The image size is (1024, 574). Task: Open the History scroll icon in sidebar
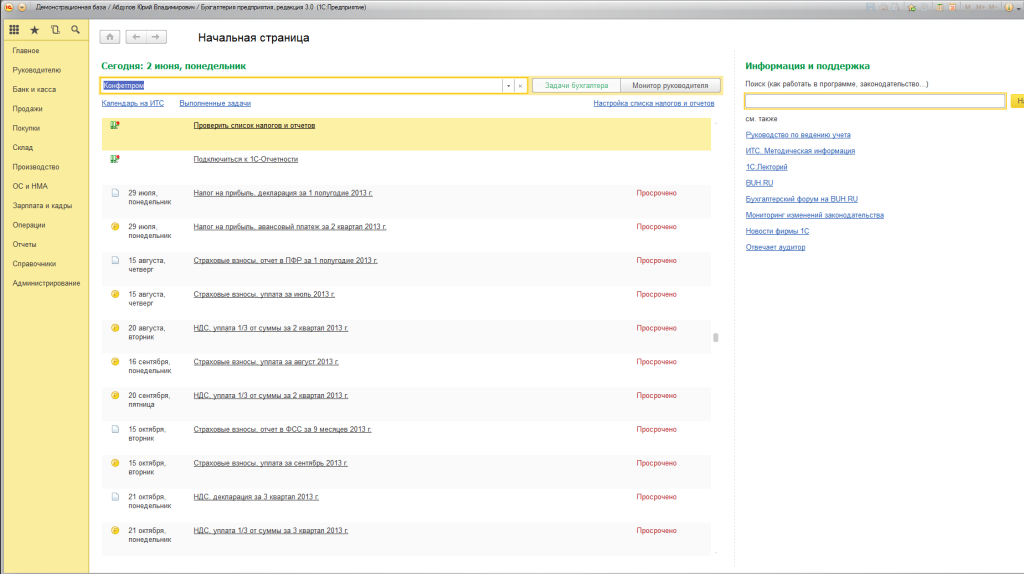[56, 30]
